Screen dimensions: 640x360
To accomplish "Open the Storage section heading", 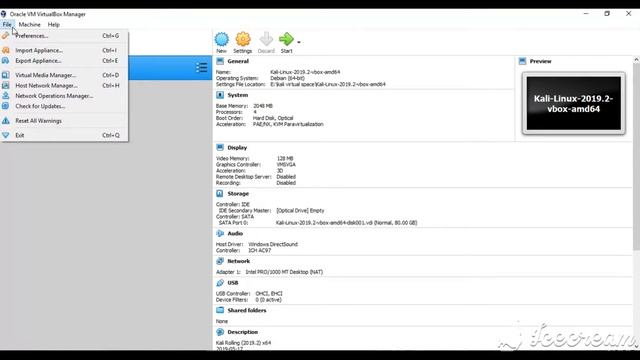I will tap(238, 194).
